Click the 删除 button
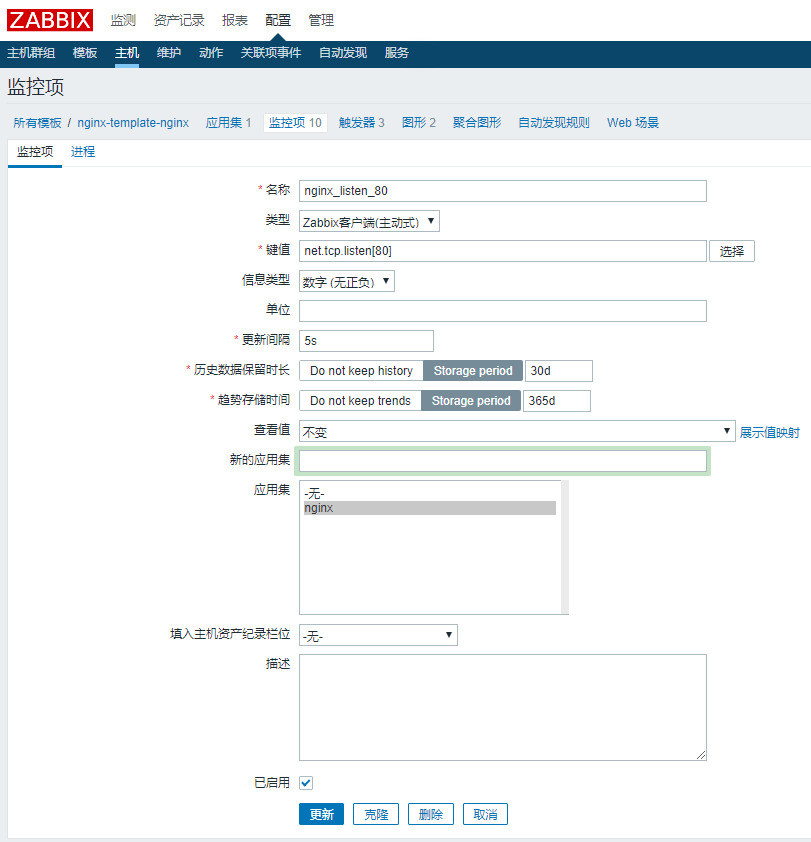811x842 pixels. [431, 814]
